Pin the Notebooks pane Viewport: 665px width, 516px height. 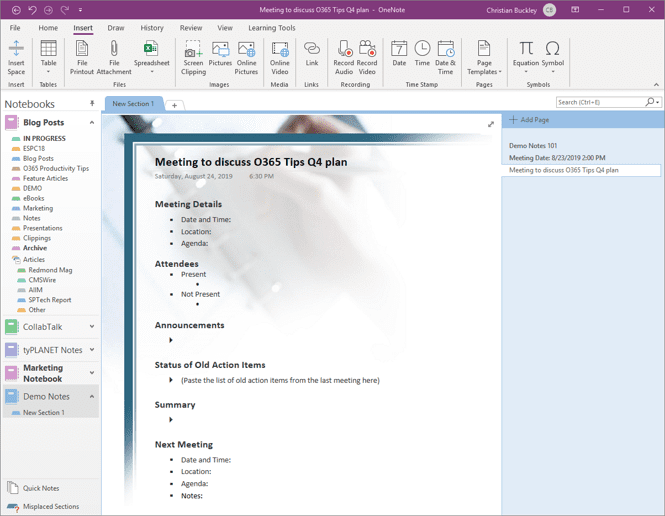click(x=92, y=103)
